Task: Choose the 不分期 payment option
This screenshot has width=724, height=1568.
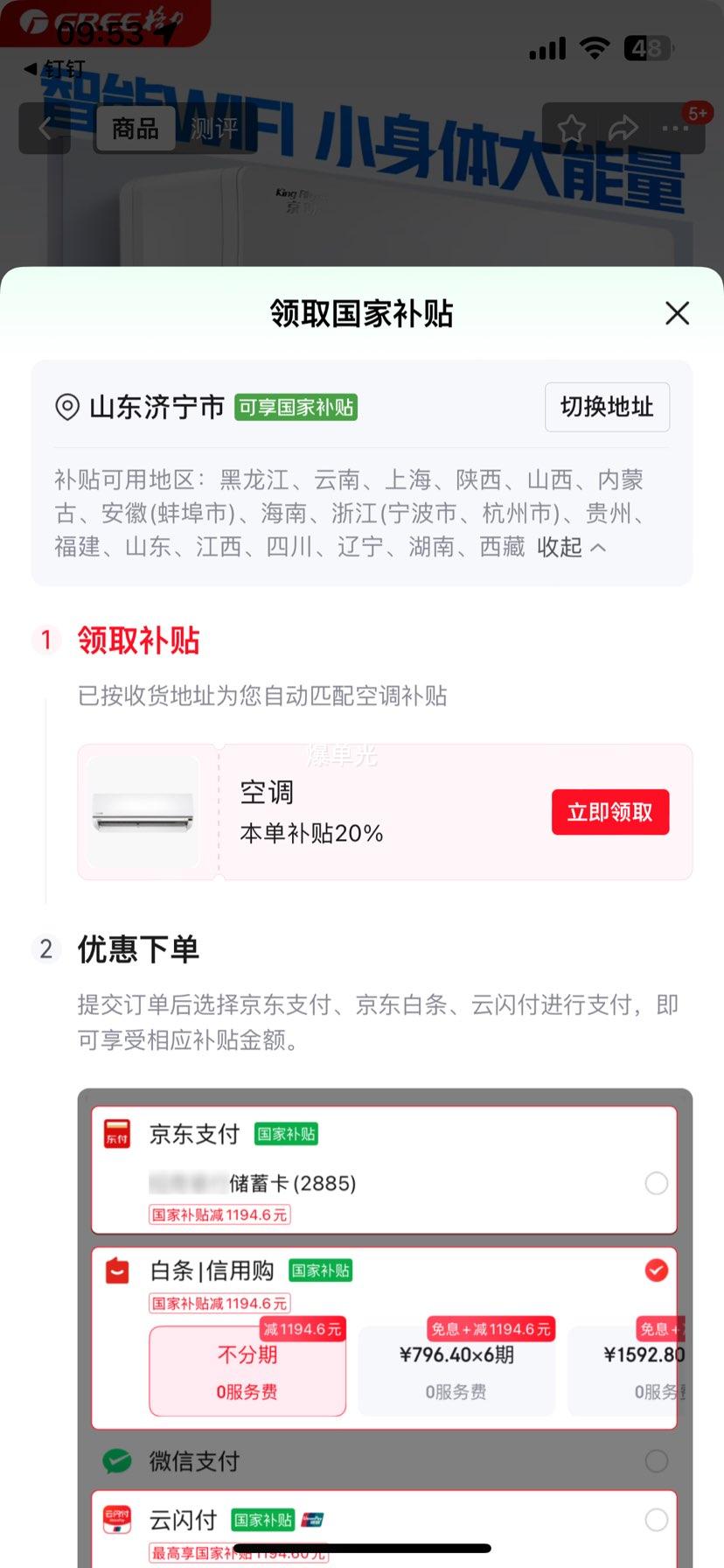Action: 247,1371
